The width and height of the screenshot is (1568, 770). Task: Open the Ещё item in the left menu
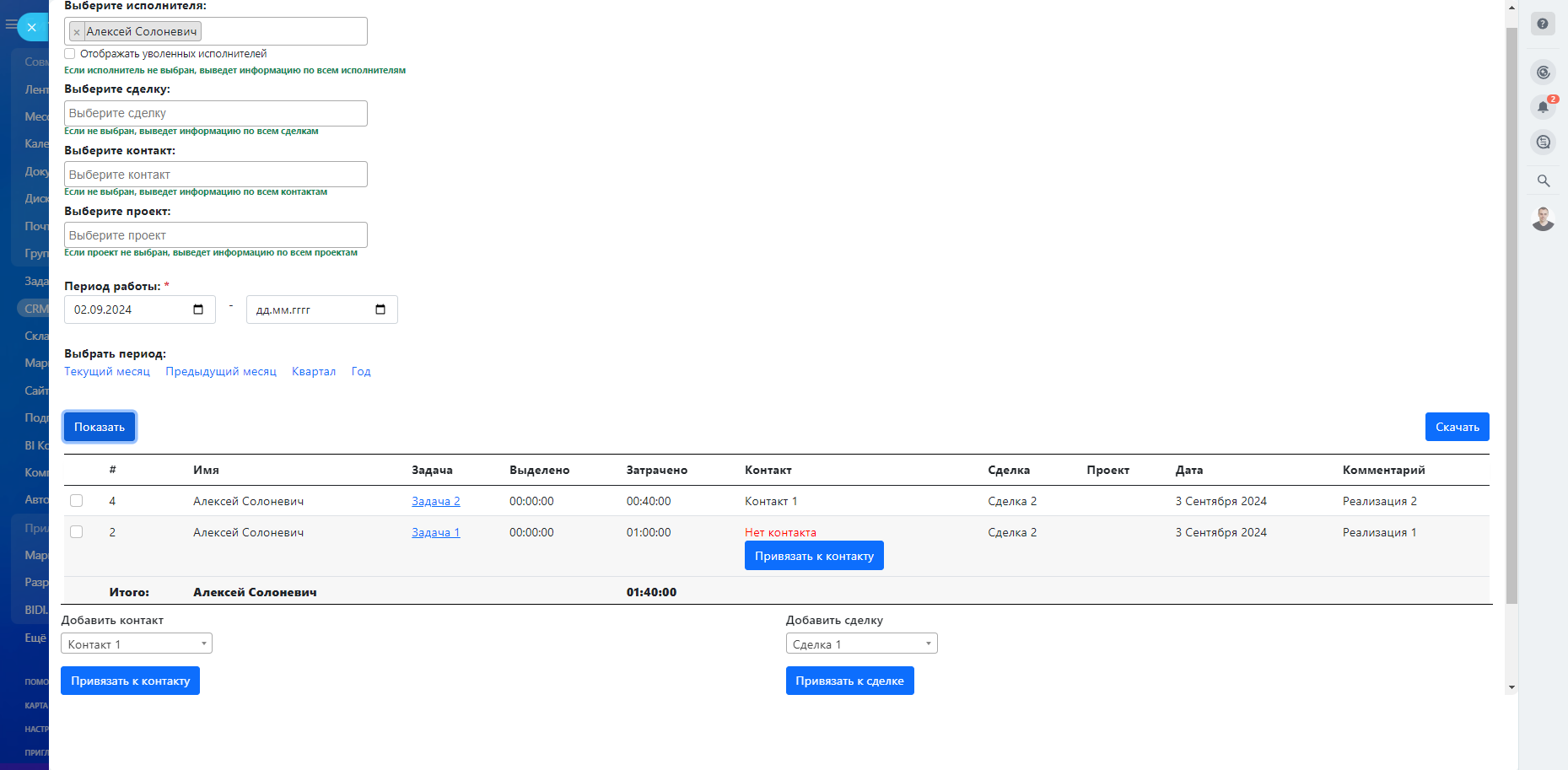pos(35,638)
